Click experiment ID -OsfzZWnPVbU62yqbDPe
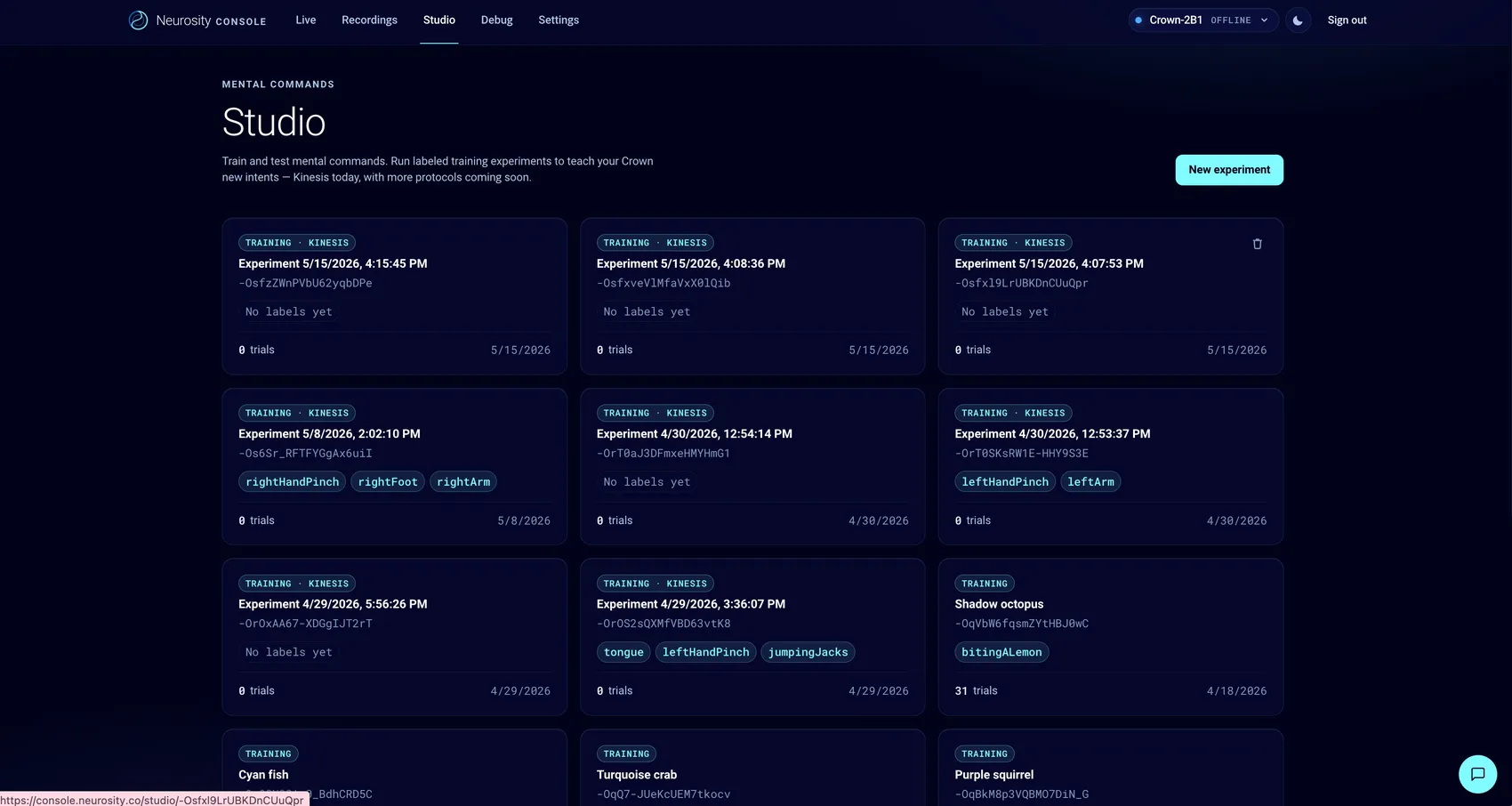Viewport: 1512px width, 806px height. point(305,284)
